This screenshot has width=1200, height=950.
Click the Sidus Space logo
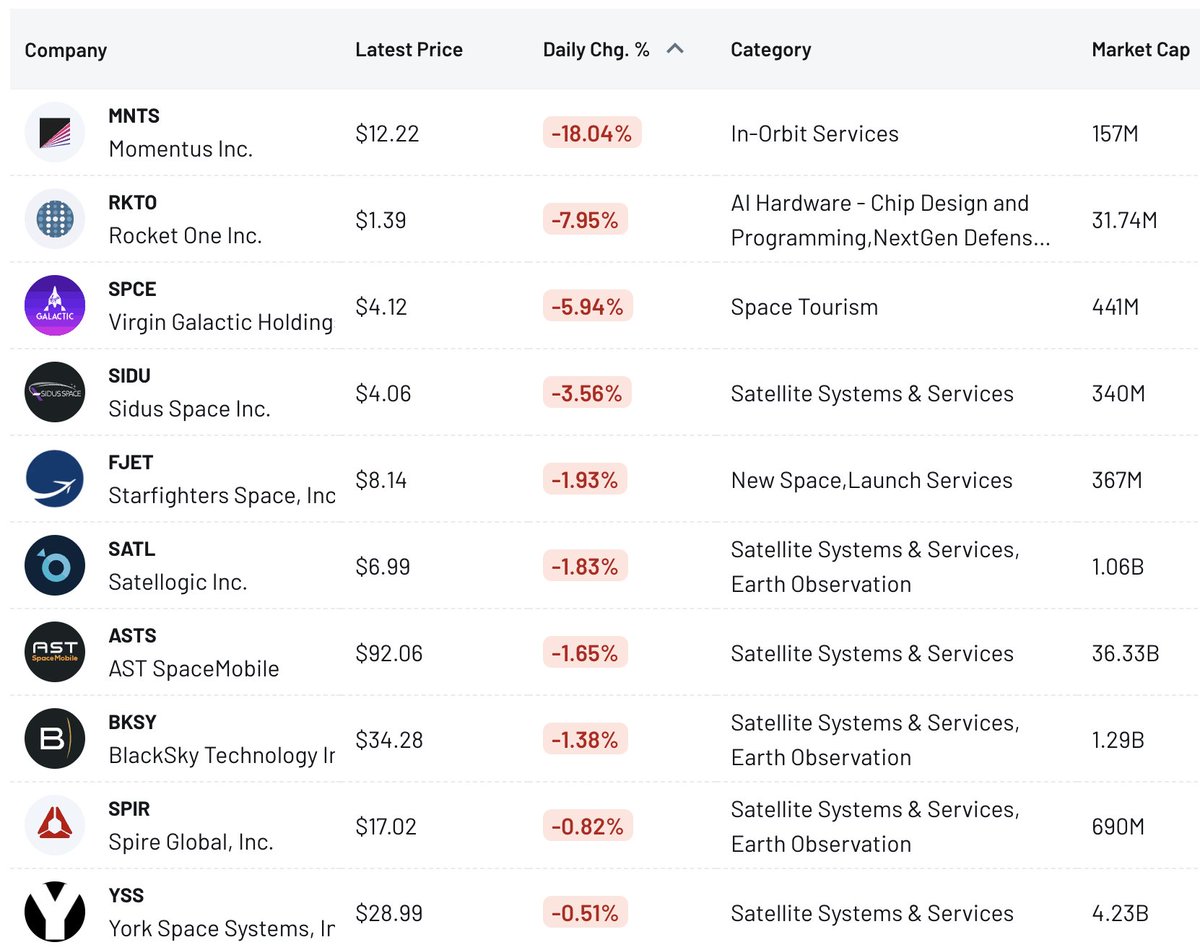pyautogui.click(x=55, y=393)
